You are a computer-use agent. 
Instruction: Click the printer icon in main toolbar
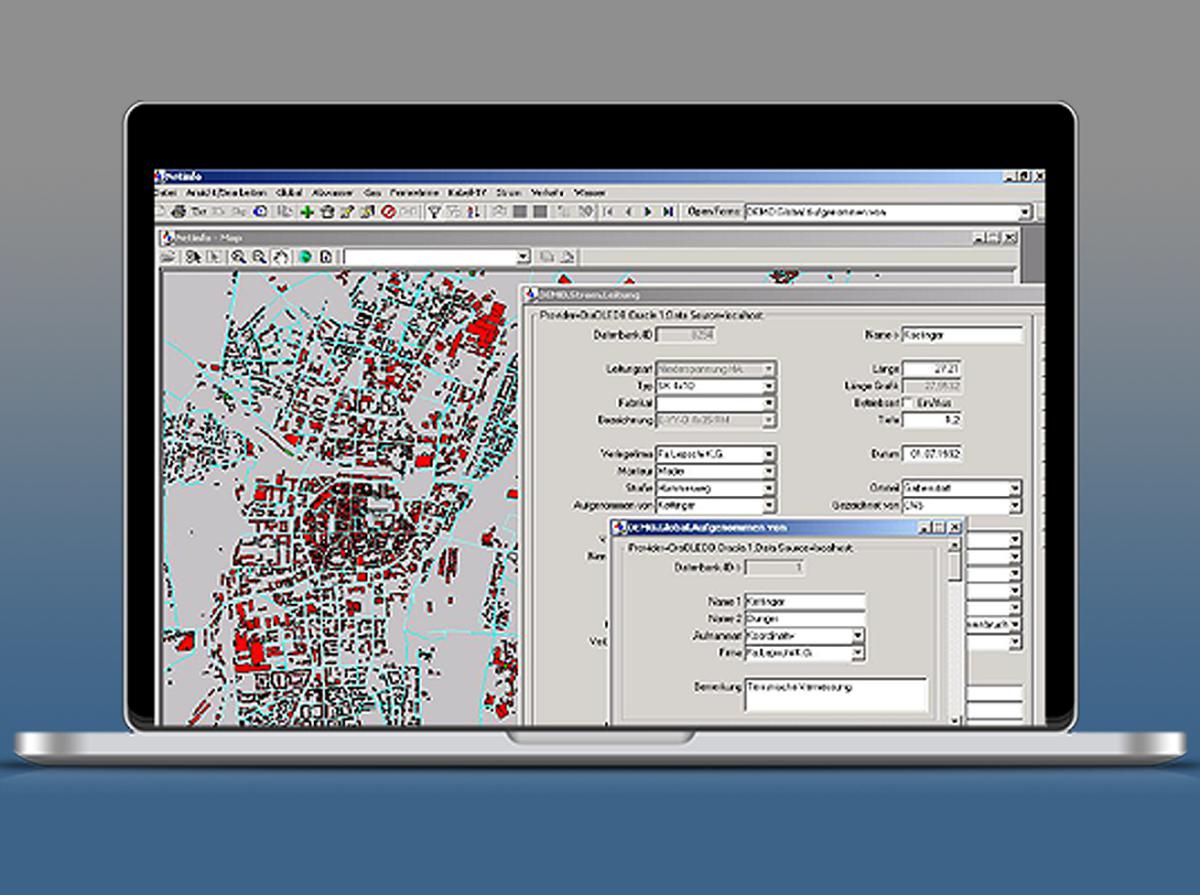pos(179,212)
